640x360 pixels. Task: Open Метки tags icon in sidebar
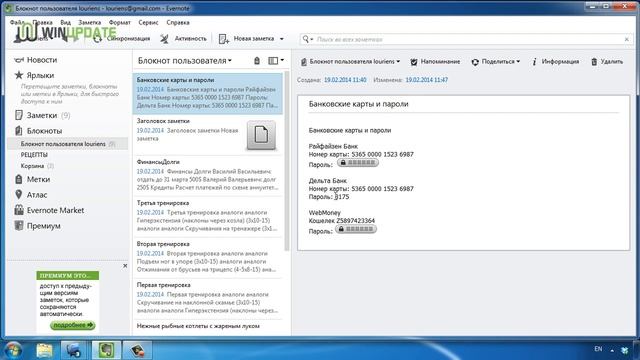click(19, 179)
